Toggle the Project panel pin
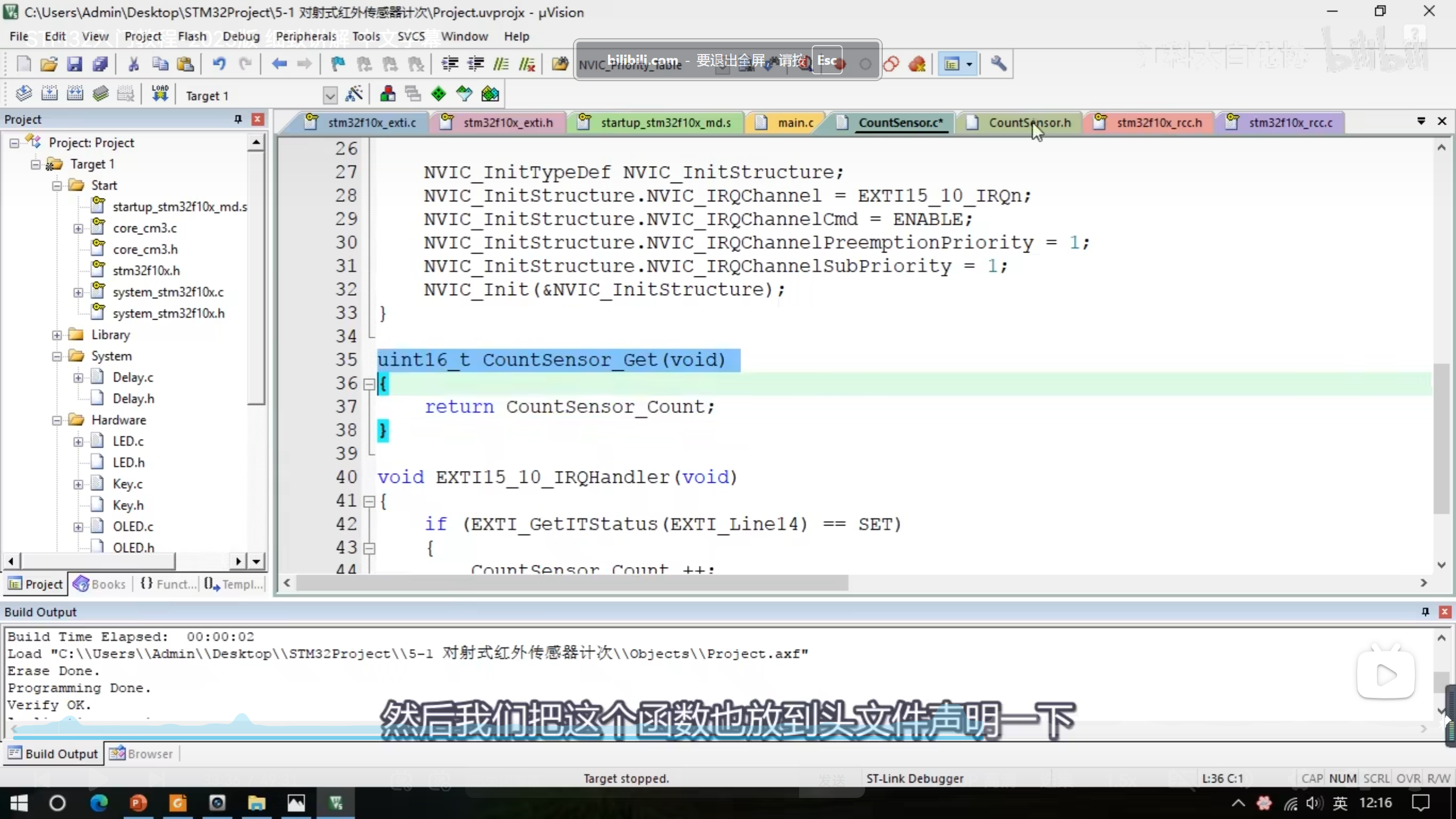 (238, 119)
